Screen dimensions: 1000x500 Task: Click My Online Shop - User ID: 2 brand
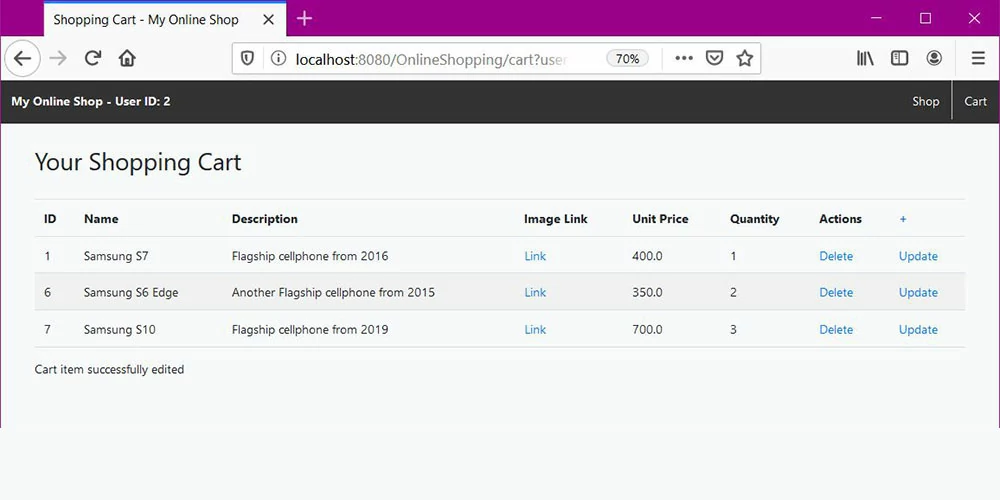click(91, 101)
